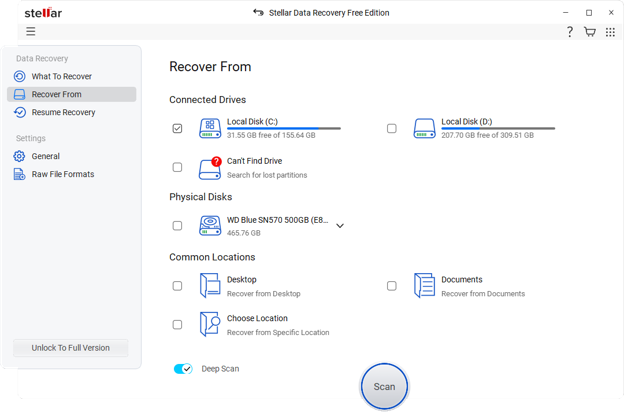
Task: Click the Can't Find Drive label
Action: pyautogui.click(x=255, y=161)
